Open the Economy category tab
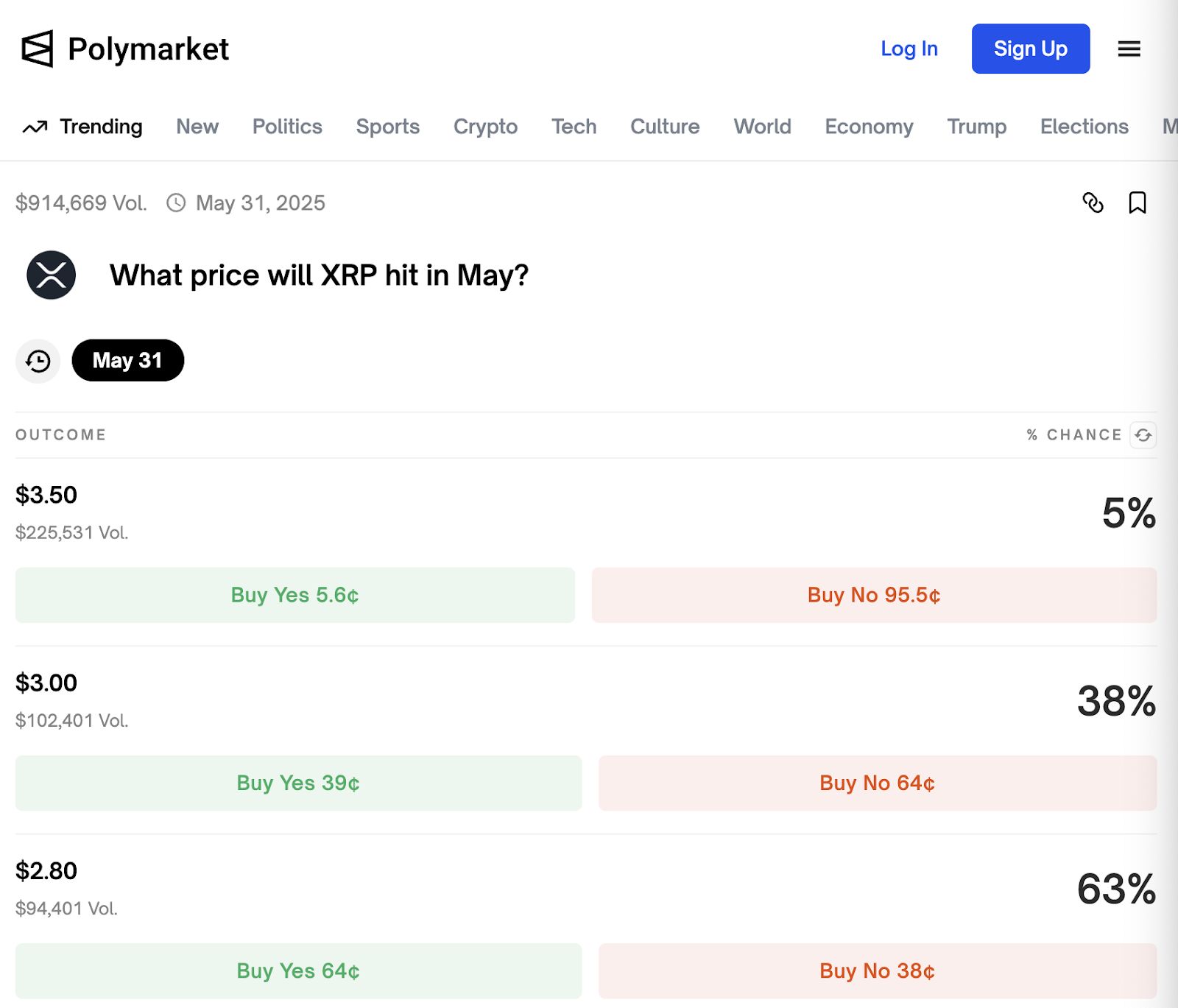 pyautogui.click(x=869, y=127)
